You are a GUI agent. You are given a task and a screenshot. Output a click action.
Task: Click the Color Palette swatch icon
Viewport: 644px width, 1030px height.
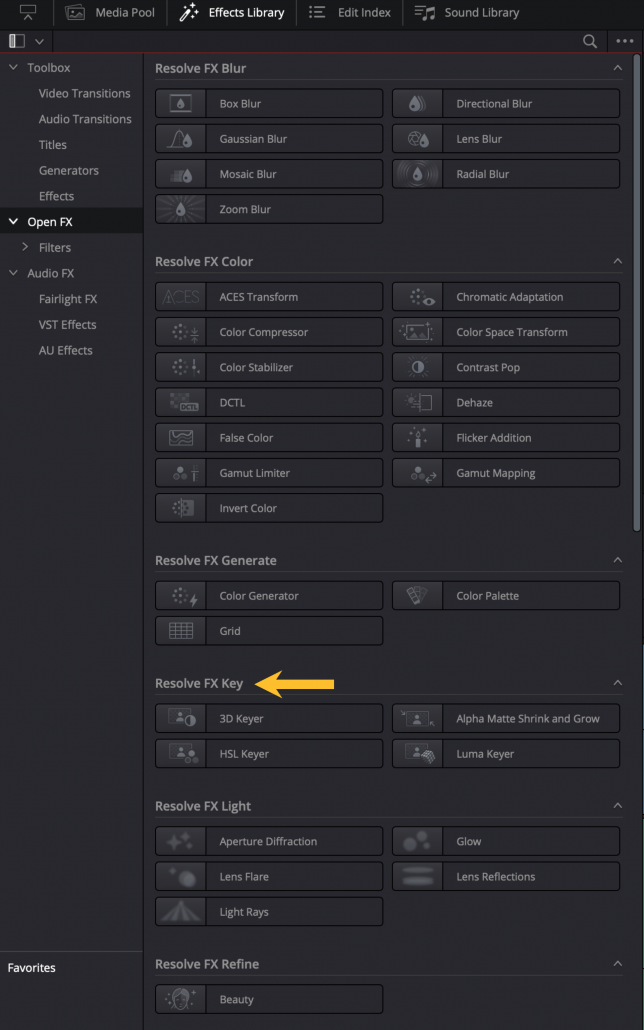click(x=417, y=596)
